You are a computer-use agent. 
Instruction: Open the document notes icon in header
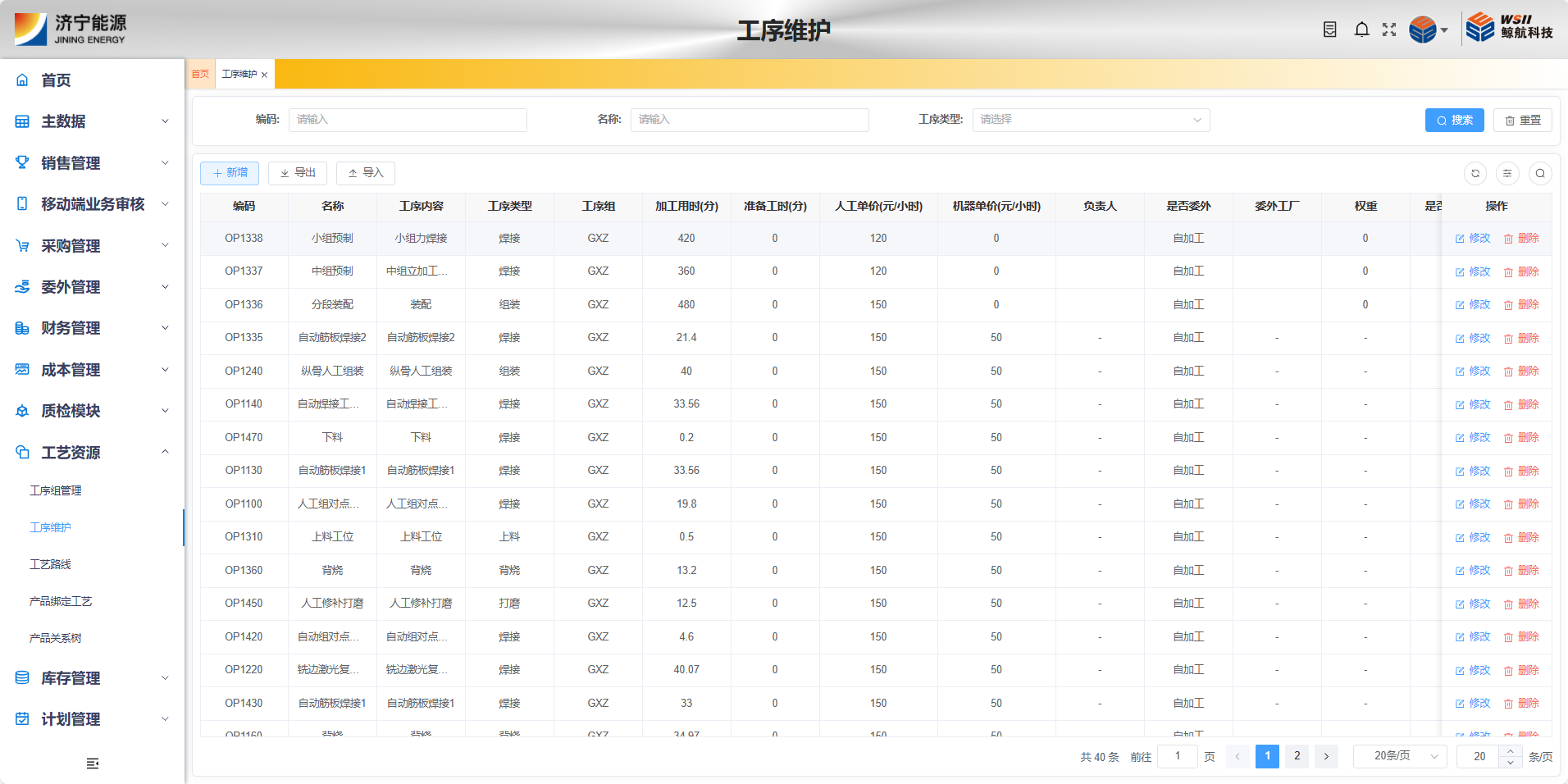click(x=1329, y=30)
